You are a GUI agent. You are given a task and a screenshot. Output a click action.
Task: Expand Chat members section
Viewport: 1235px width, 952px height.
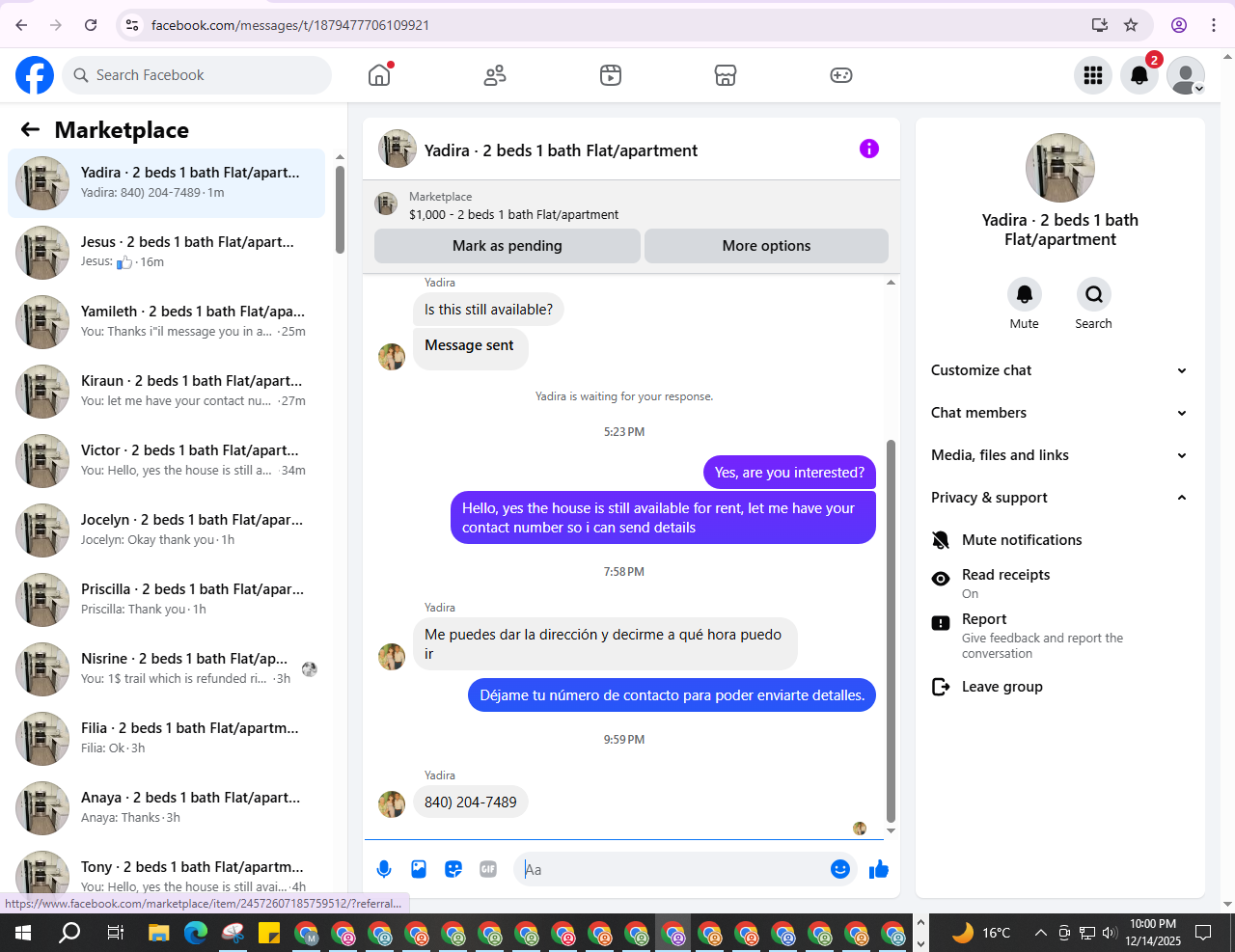[1060, 413]
